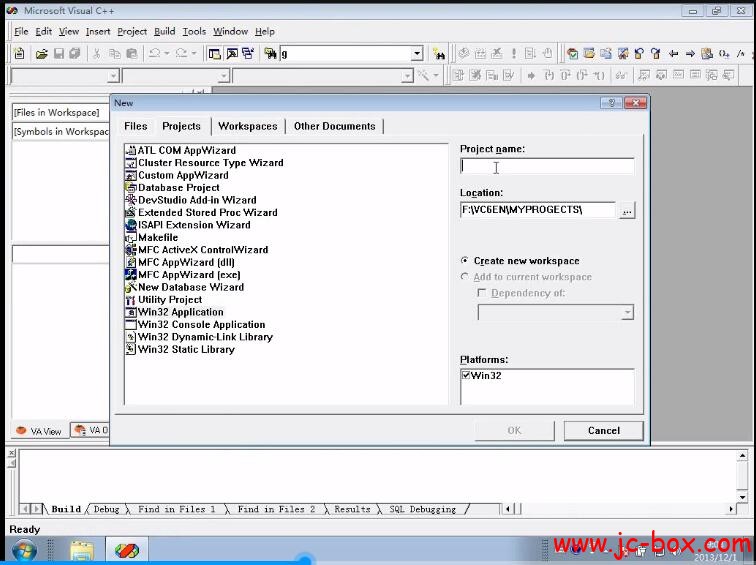Click the Build toolbar icon
Image resolution: width=756 pixels, height=565 pixels.
(480, 54)
